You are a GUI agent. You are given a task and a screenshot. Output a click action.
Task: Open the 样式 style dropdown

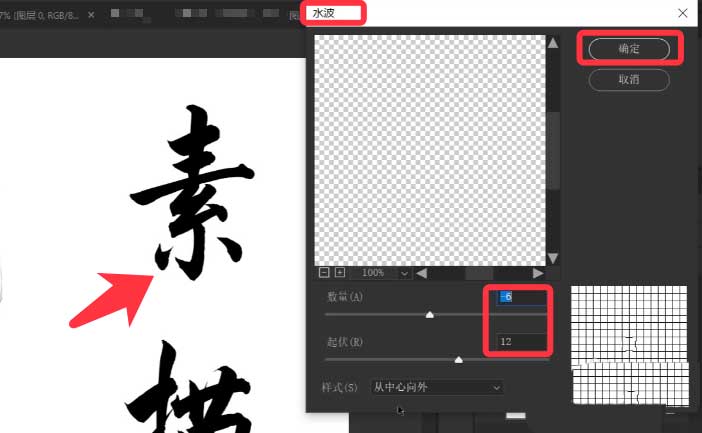tap(436, 386)
